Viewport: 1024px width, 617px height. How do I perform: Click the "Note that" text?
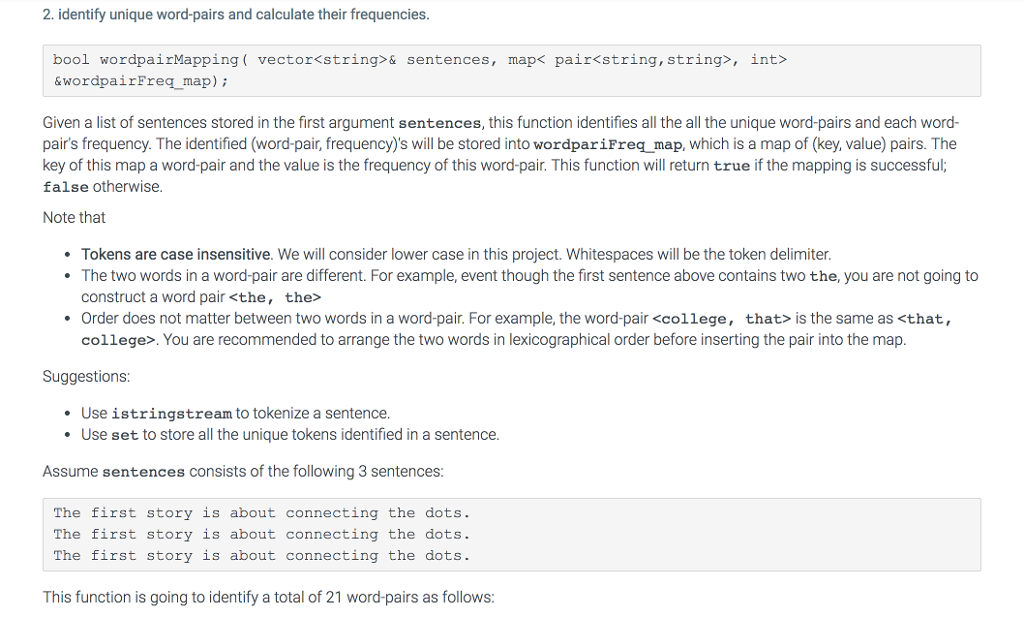point(74,217)
